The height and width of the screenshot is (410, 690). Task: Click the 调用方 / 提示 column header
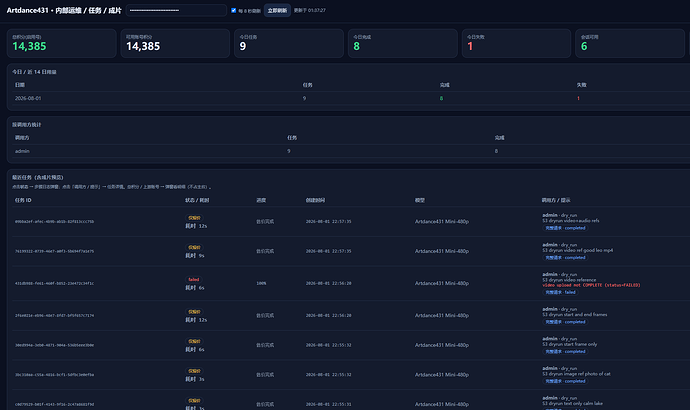click(556, 200)
